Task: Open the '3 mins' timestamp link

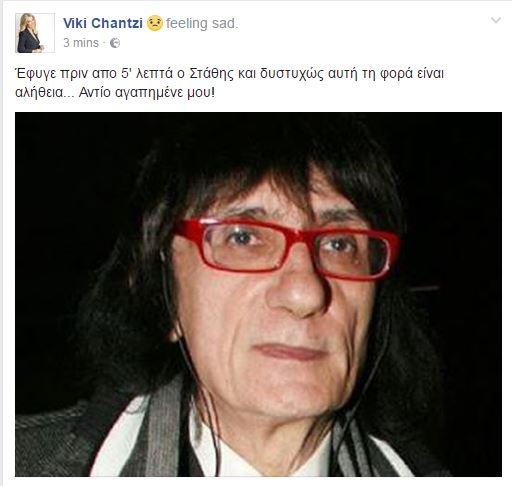Action: [x=81, y=43]
